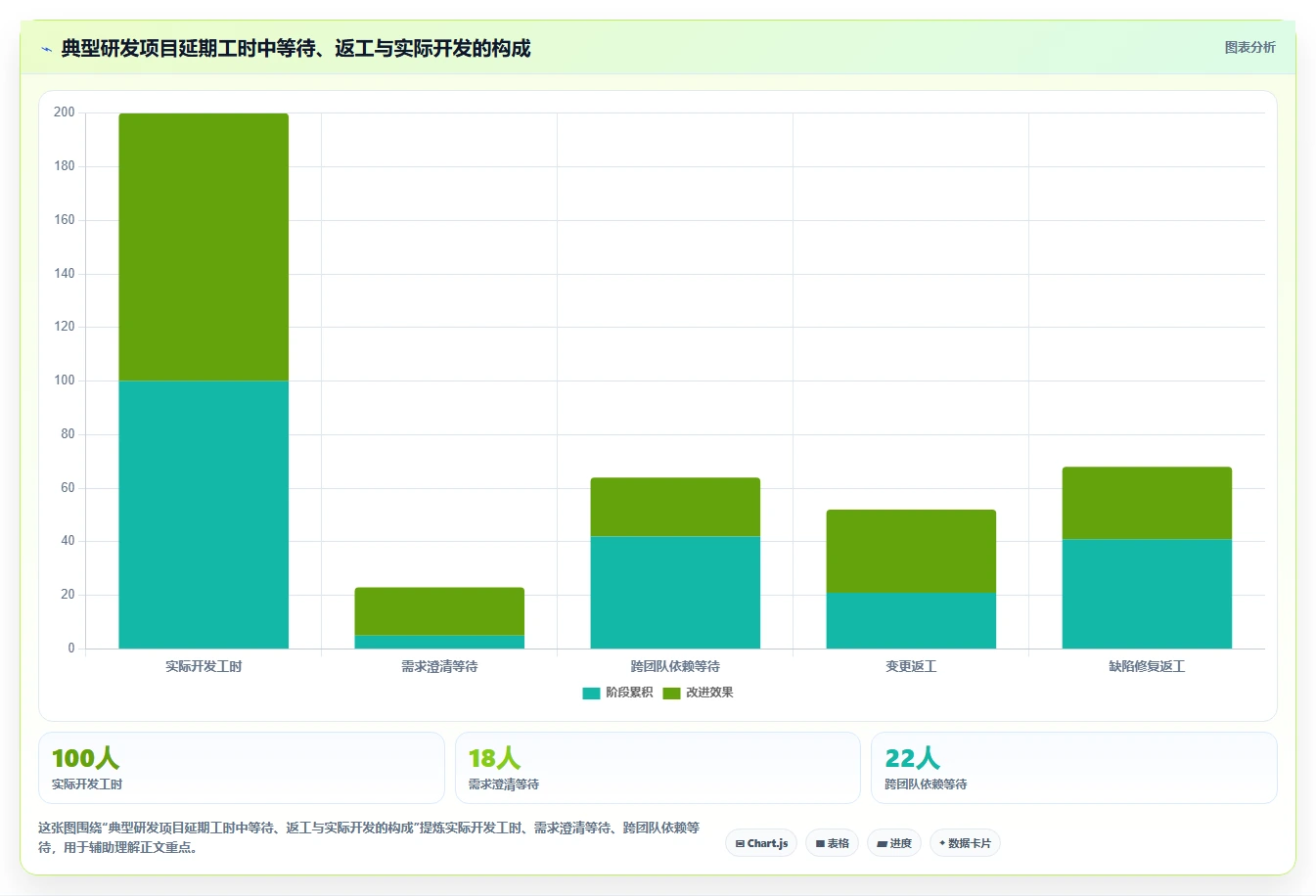Screen dimensions: 1316x896
Task: Click the y-axis value 60
Action: [x=68, y=487]
